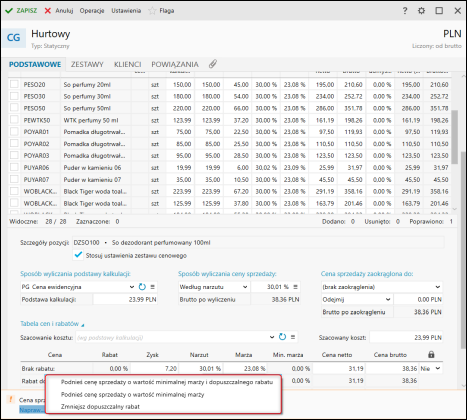Switch to POWIĄZANIA tab

tap(175, 64)
